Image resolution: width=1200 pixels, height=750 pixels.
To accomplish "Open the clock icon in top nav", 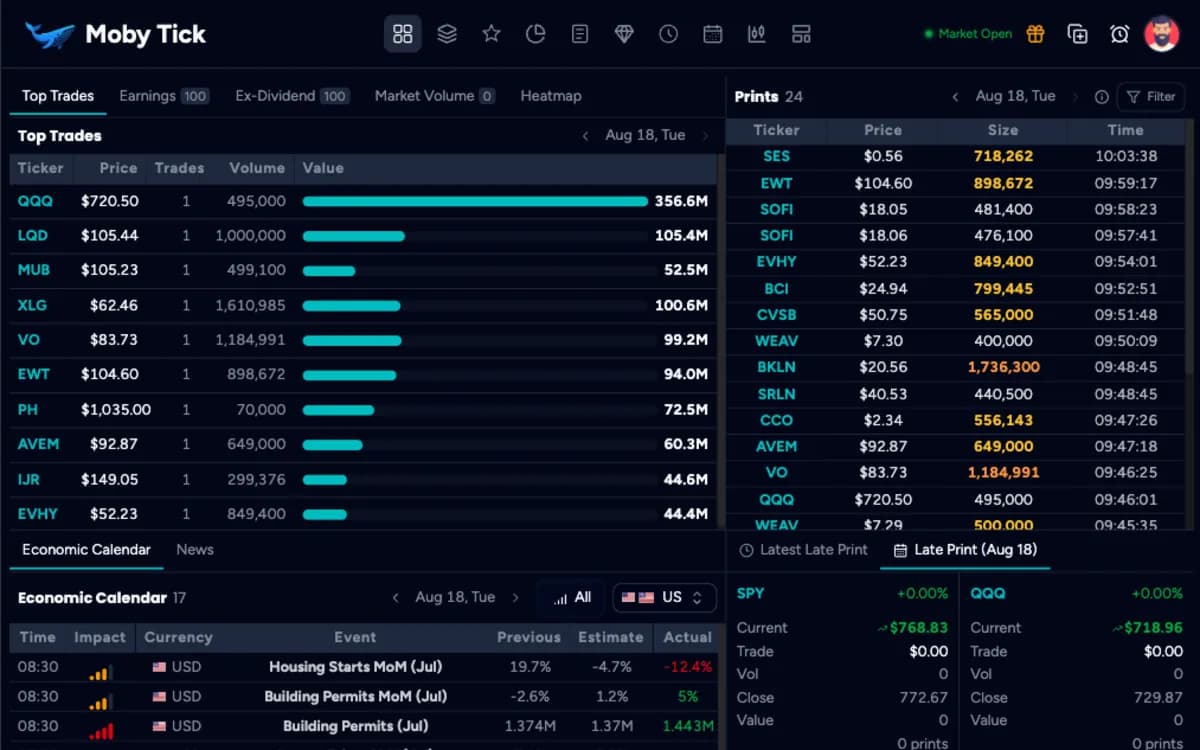I will tap(668, 34).
